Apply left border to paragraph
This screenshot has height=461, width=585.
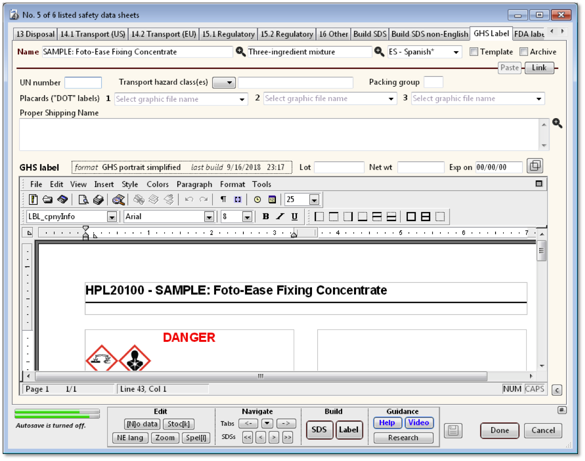coord(319,217)
